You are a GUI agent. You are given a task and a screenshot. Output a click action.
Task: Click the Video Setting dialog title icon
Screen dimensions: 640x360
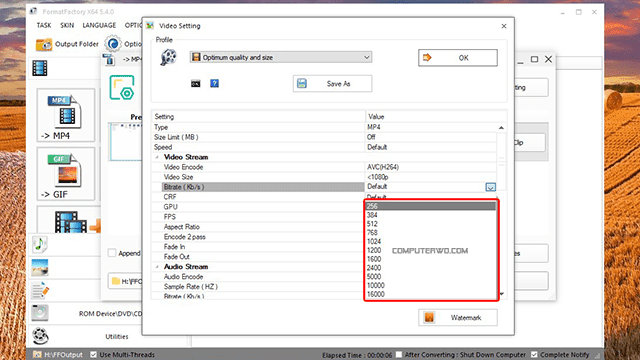point(150,26)
